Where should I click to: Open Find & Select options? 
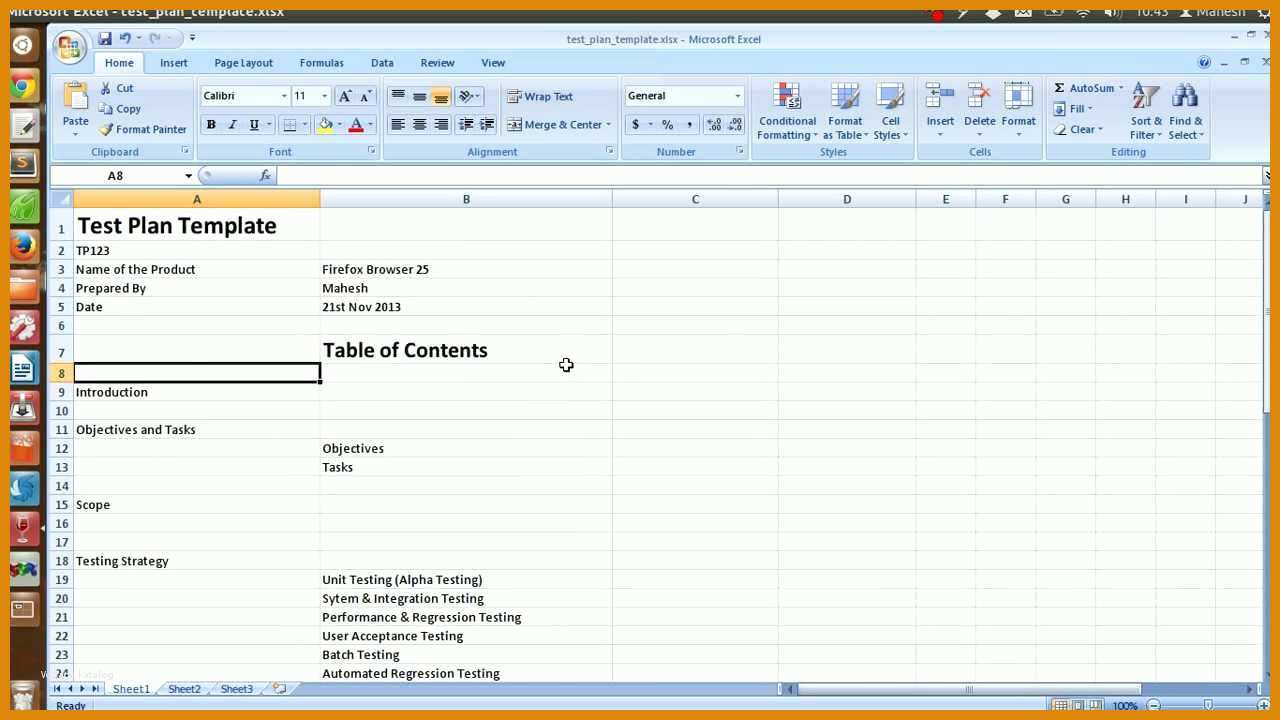1186,111
